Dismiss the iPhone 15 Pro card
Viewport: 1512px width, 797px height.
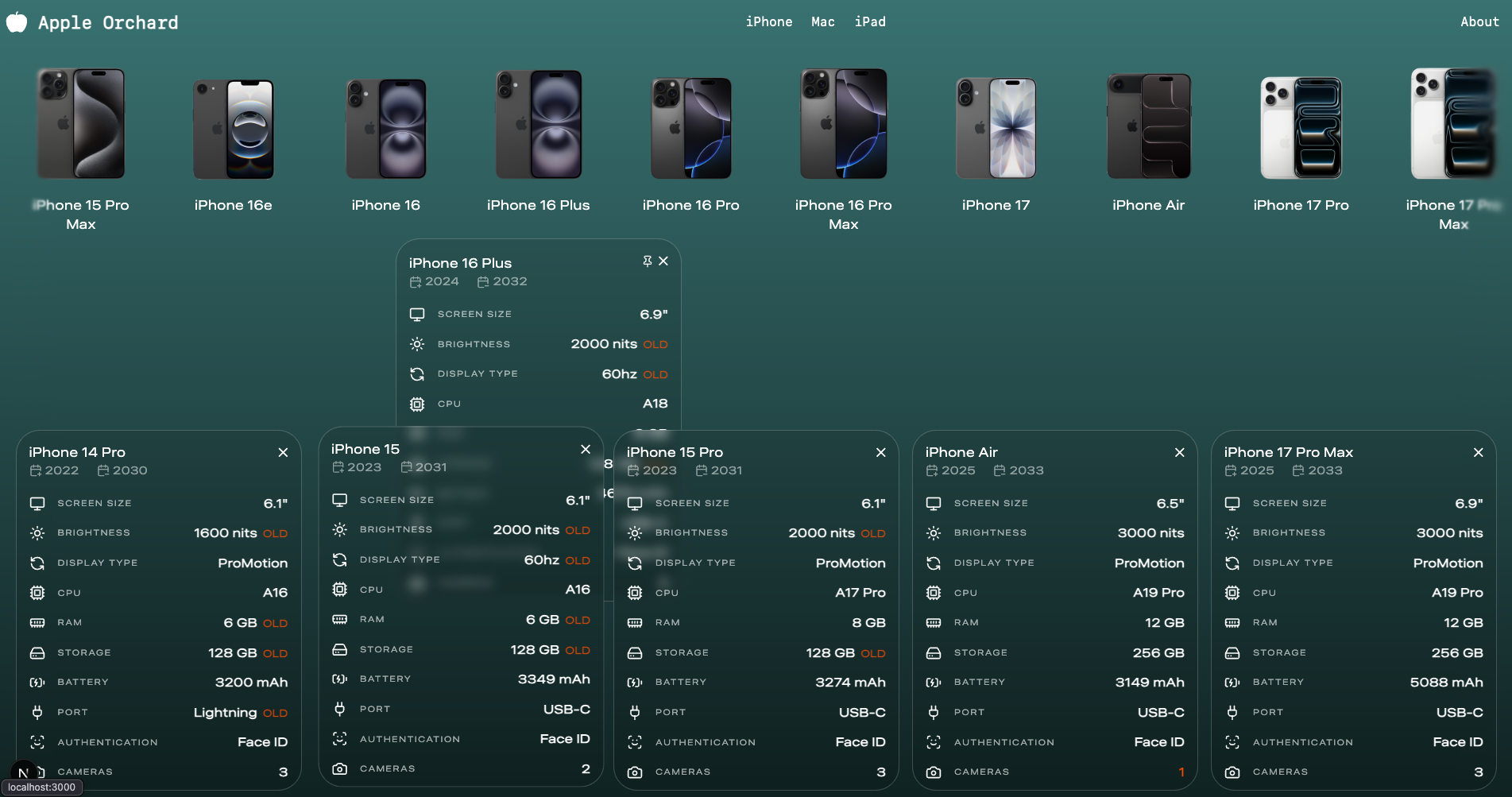(x=880, y=452)
